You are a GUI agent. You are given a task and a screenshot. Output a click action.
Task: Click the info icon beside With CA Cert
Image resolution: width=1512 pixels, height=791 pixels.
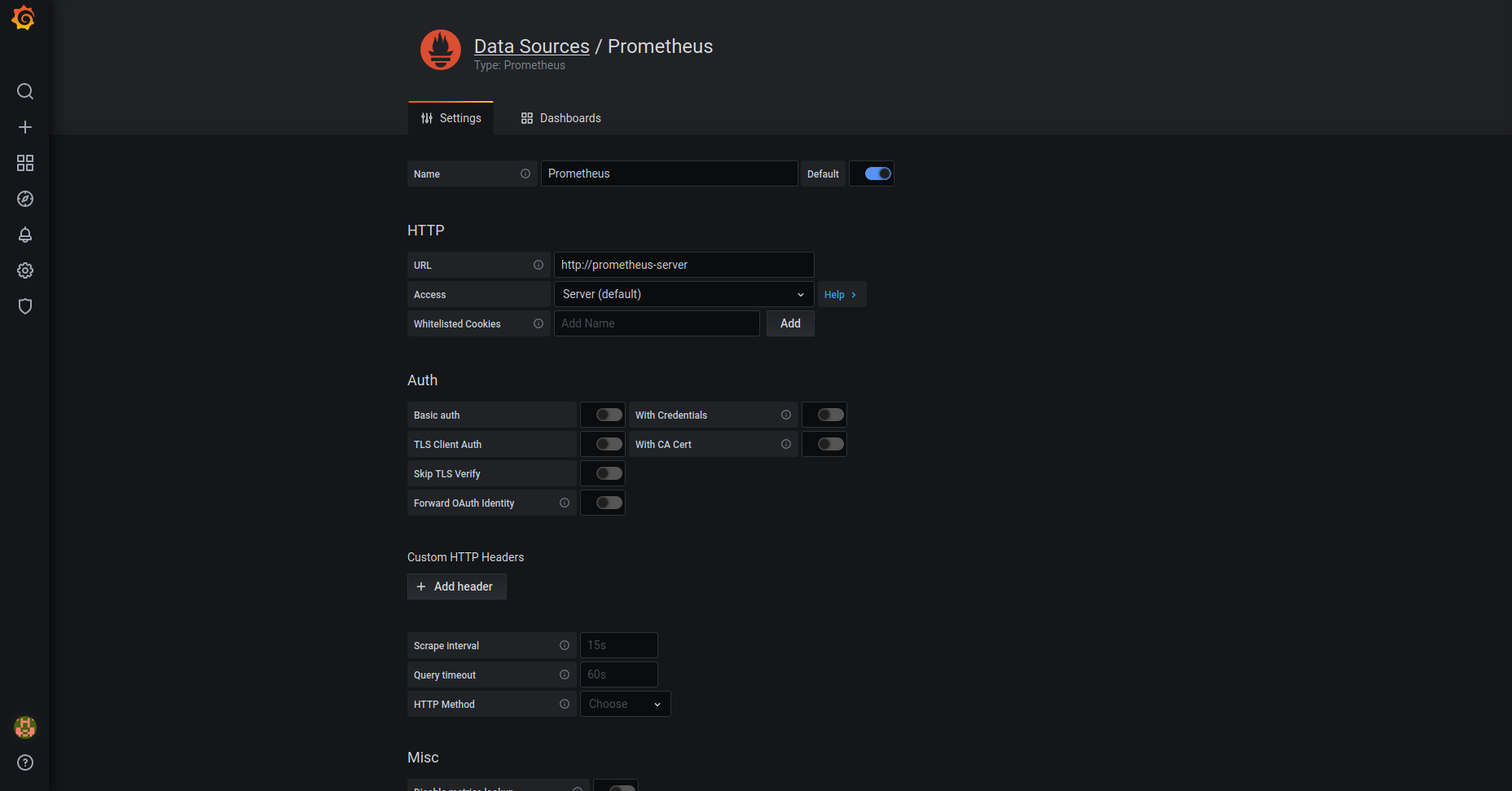(786, 444)
